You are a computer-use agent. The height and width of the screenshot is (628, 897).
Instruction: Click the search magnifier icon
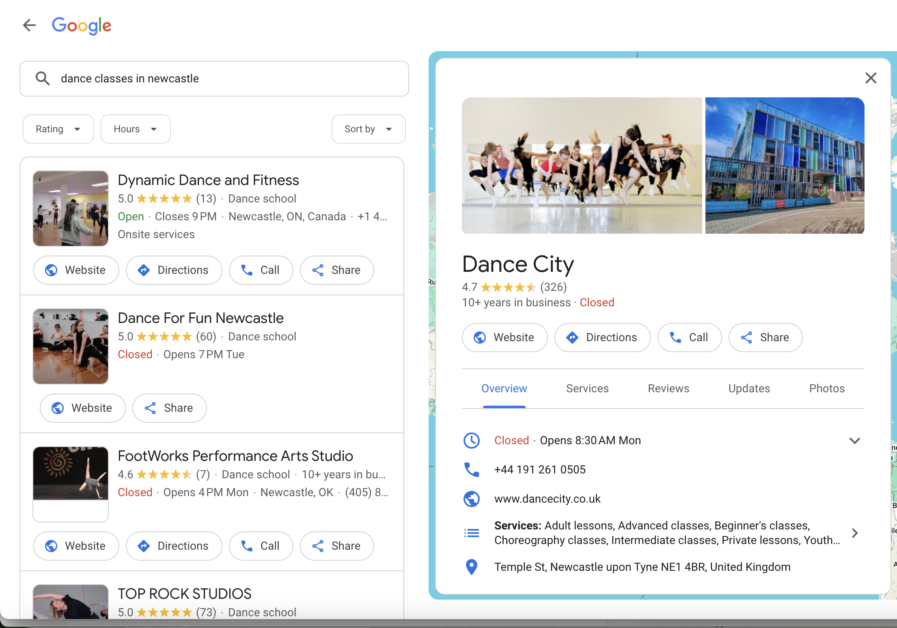(x=42, y=78)
